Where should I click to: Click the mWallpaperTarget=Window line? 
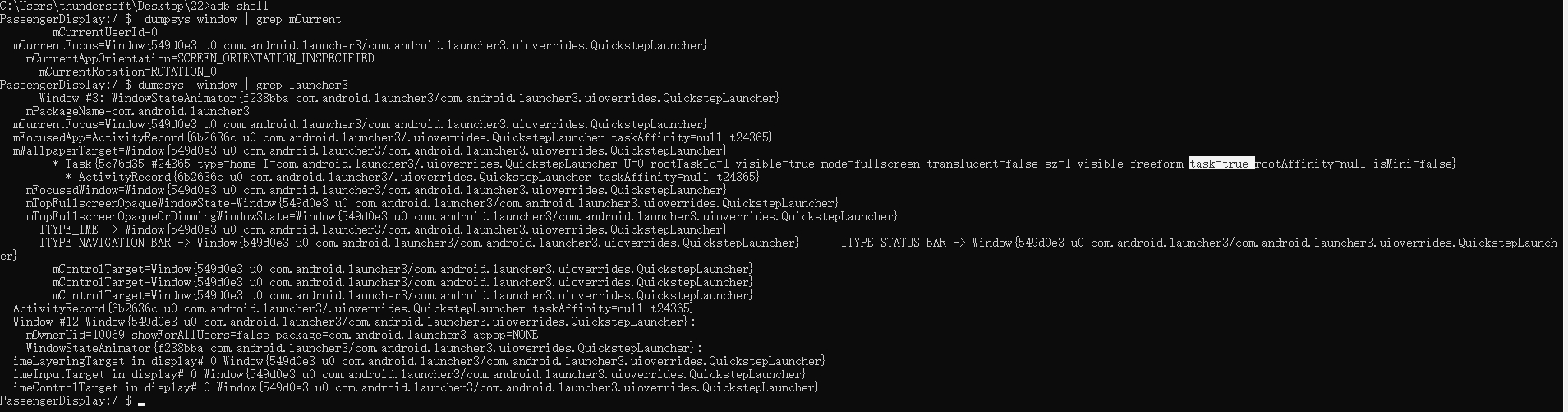[370, 150]
